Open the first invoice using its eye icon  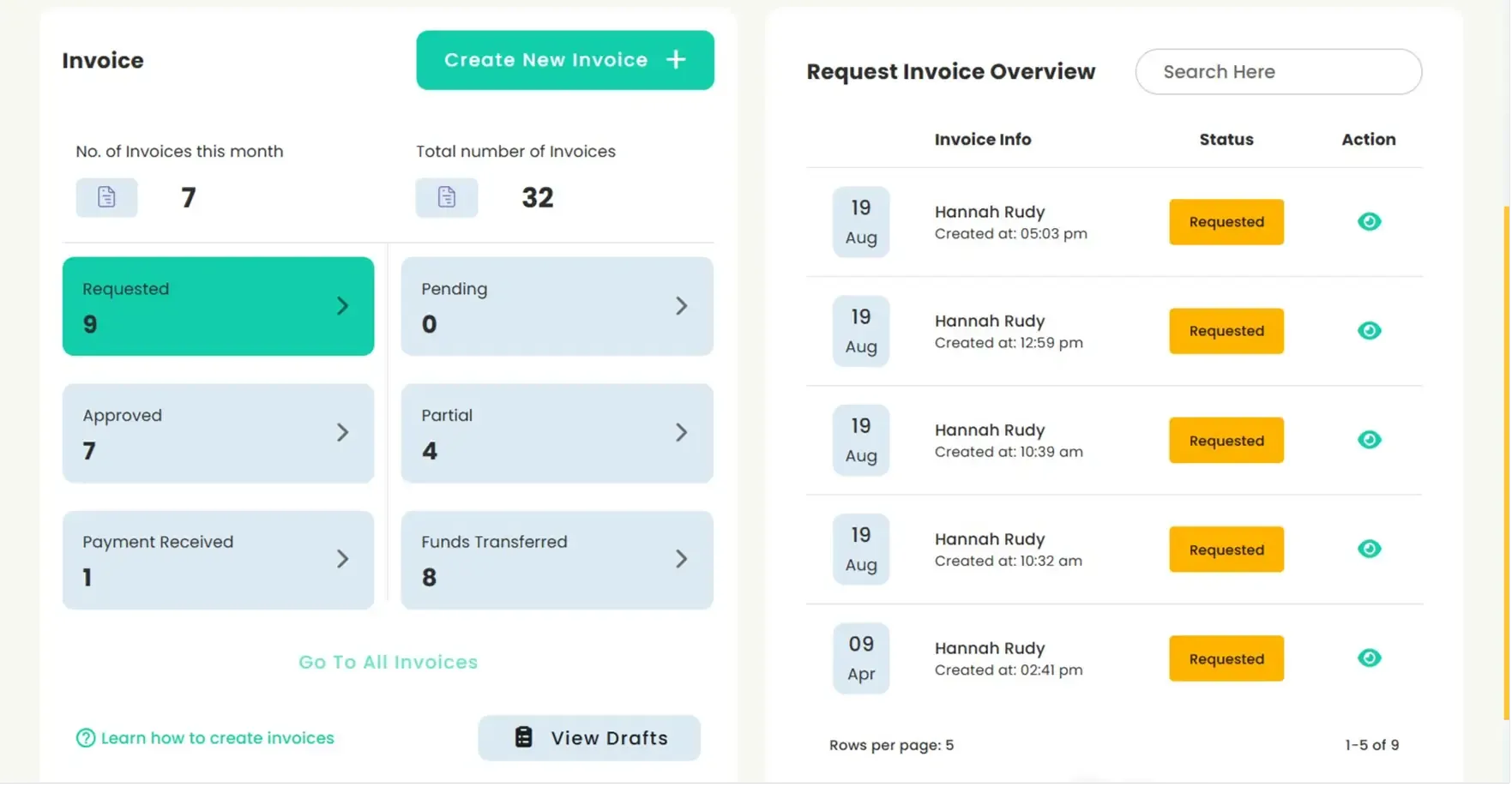point(1369,221)
